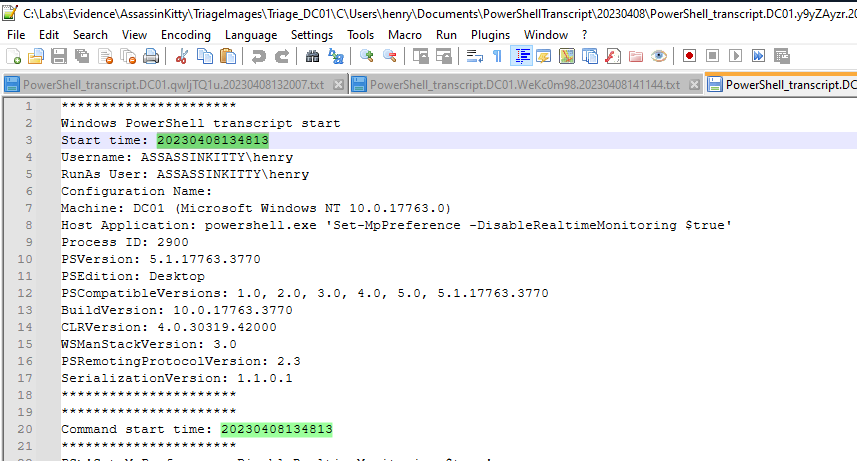This screenshot has height=461, width=857.
Task: Click the Zoom Out magnifier icon
Action: pyautogui.click(x=389, y=56)
